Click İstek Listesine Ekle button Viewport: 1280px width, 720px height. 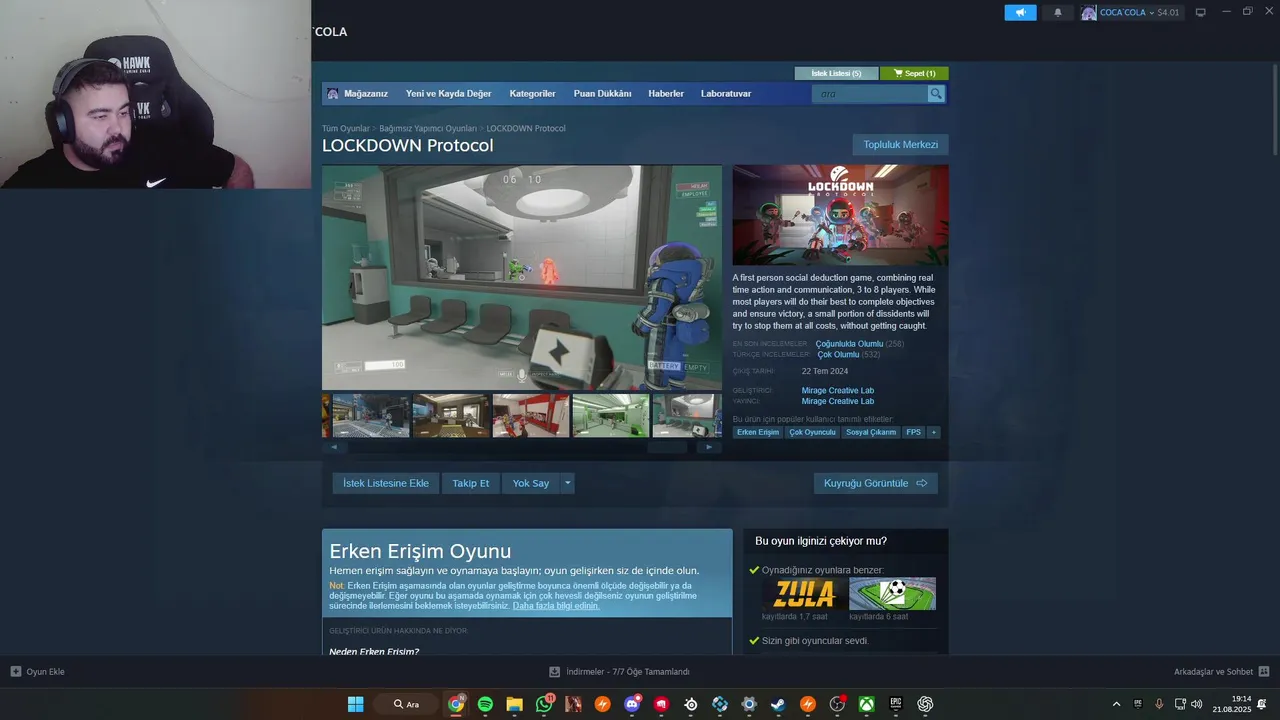coord(386,483)
